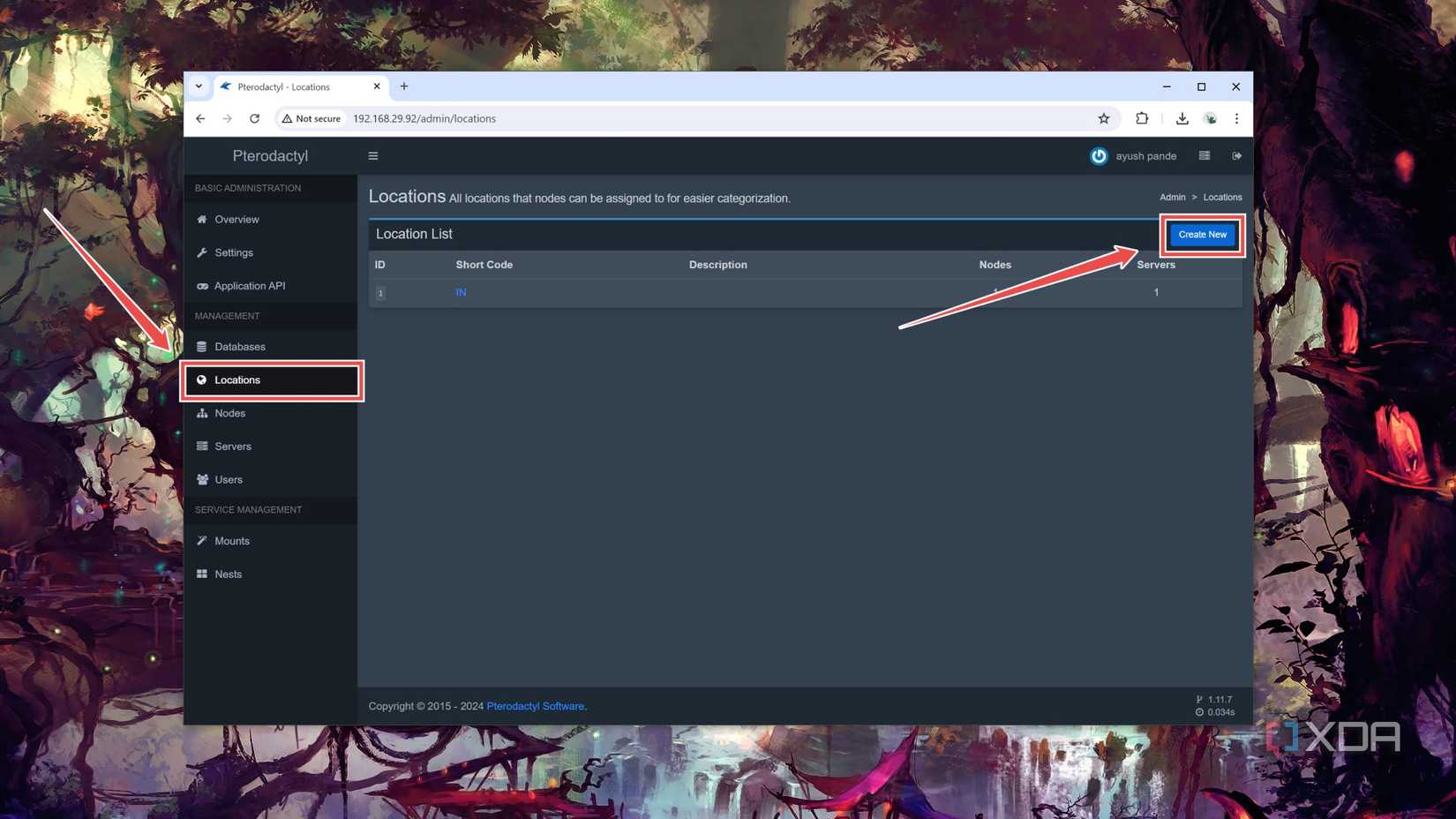This screenshot has width=1456, height=819.
Task: Select the Pterodactyl - Locations tab
Action: pyautogui.click(x=300, y=86)
